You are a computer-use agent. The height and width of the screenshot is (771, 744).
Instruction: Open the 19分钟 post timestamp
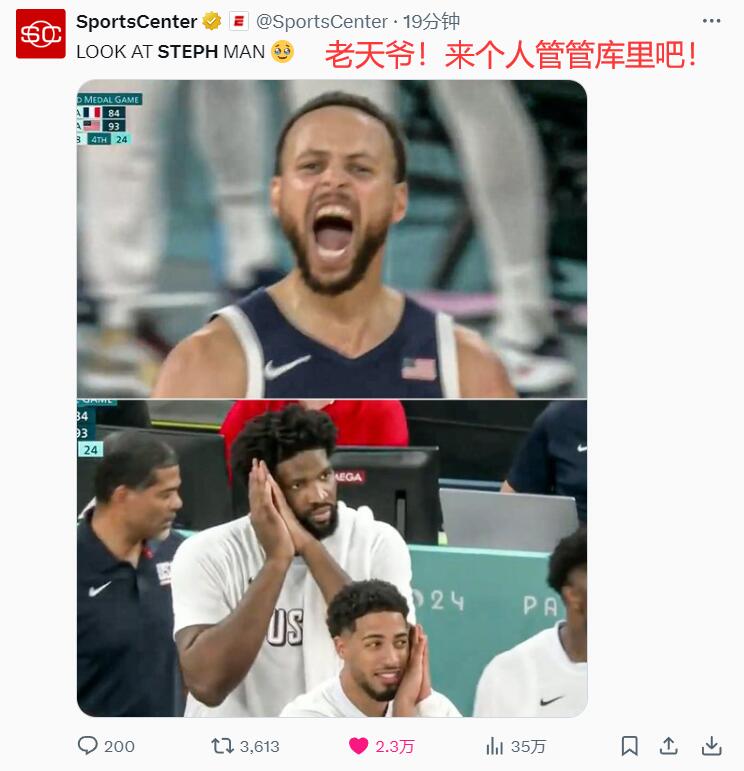(x=431, y=22)
